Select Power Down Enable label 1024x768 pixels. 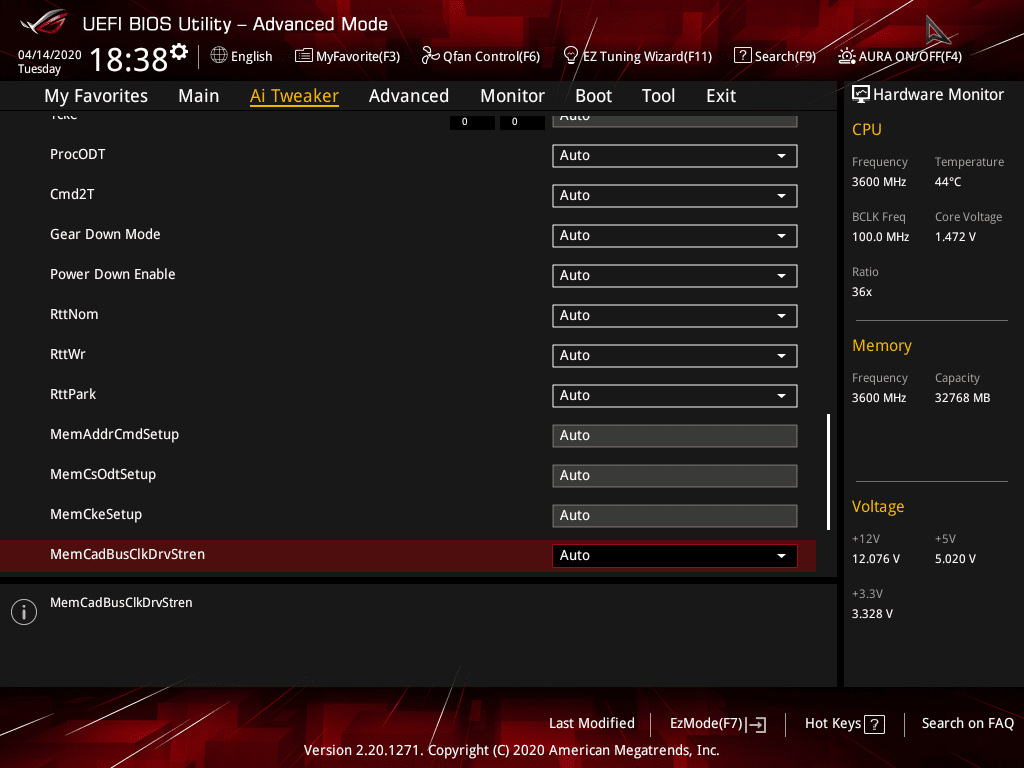112,274
